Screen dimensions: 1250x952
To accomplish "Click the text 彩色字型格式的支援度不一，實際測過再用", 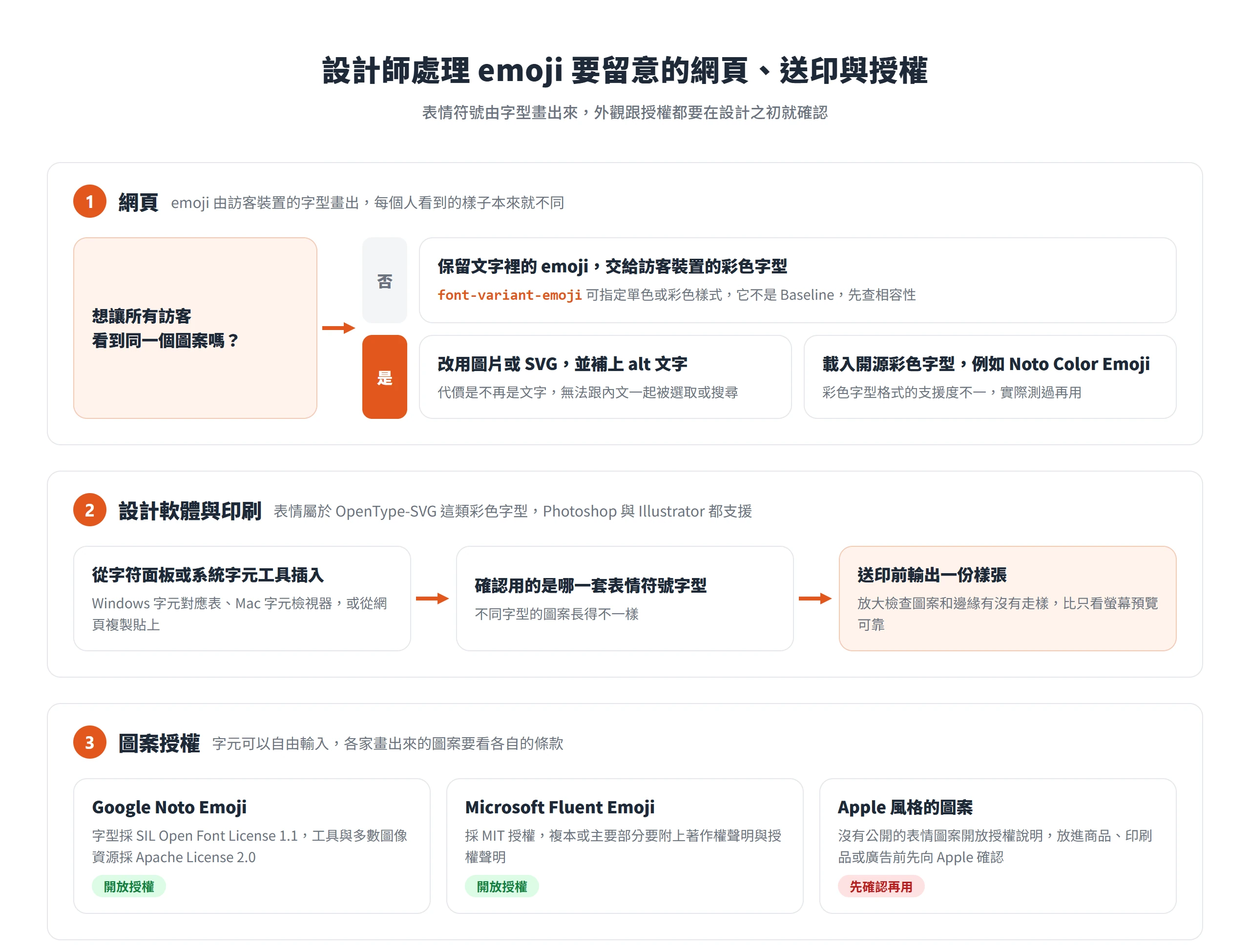I will [952, 393].
